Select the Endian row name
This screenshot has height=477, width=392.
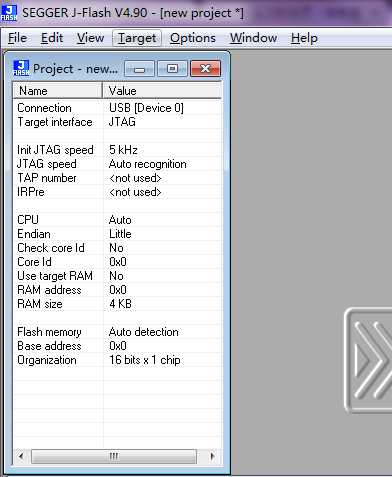(34, 234)
